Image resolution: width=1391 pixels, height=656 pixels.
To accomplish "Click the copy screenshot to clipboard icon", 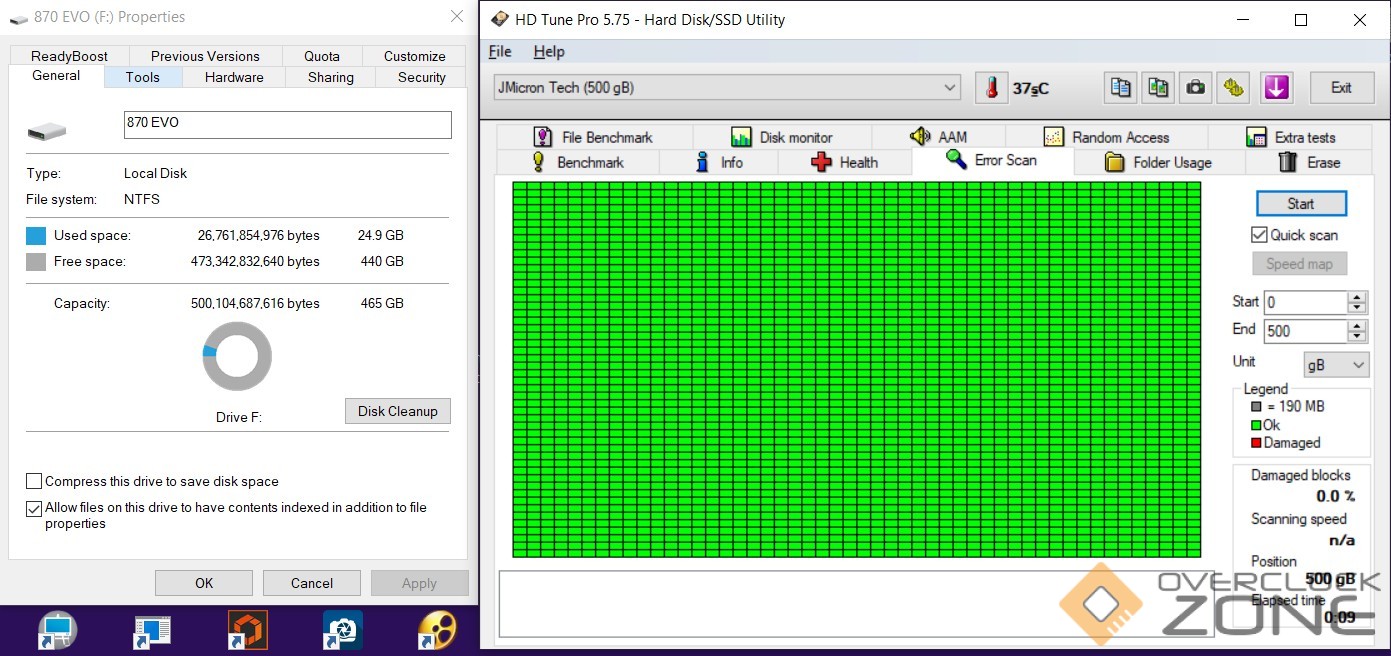I will pos(1158,88).
